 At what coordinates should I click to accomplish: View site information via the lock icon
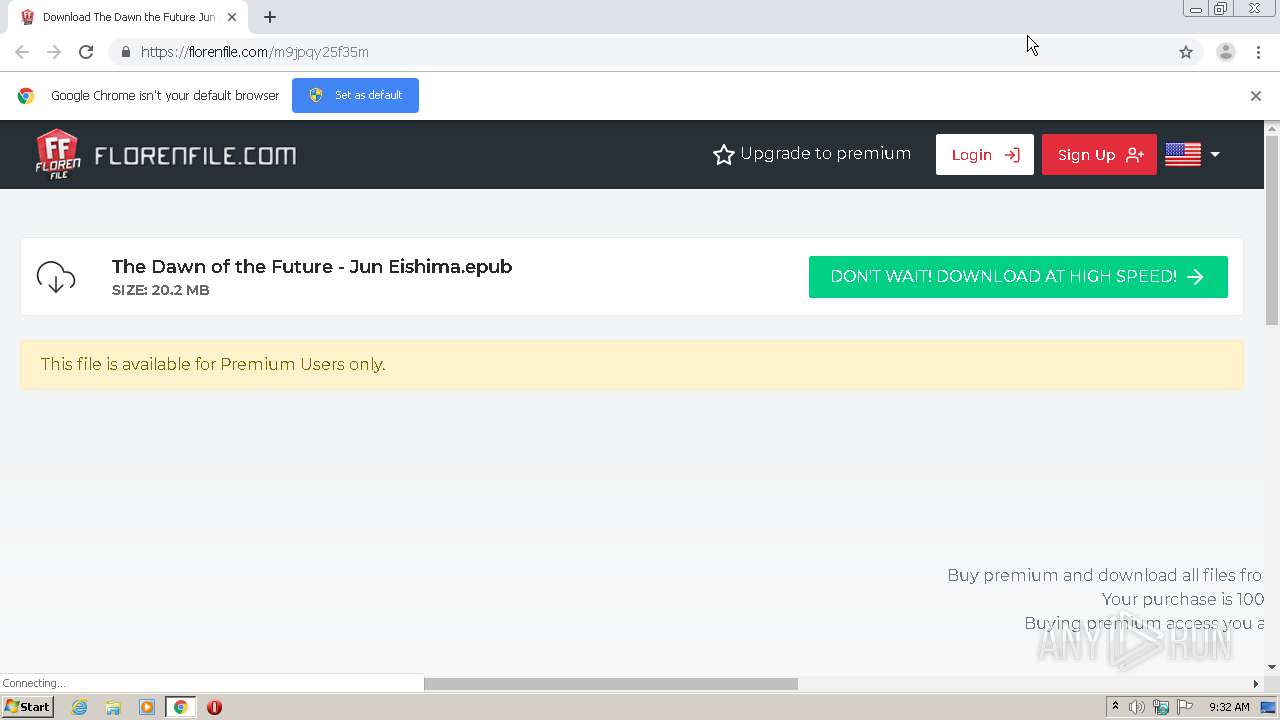125,52
